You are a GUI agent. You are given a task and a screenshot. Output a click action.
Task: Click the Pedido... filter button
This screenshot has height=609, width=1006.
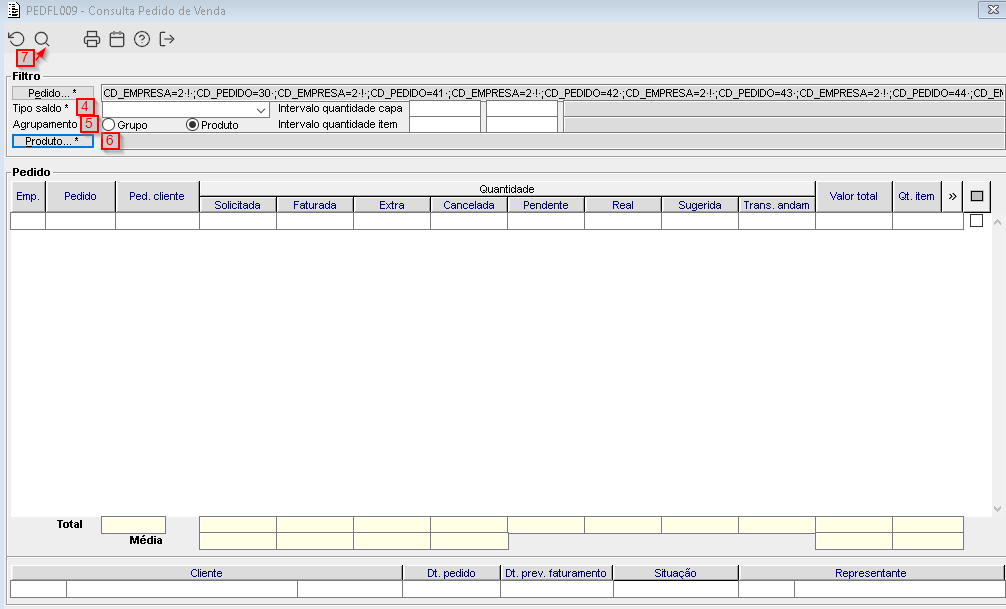point(53,93)
